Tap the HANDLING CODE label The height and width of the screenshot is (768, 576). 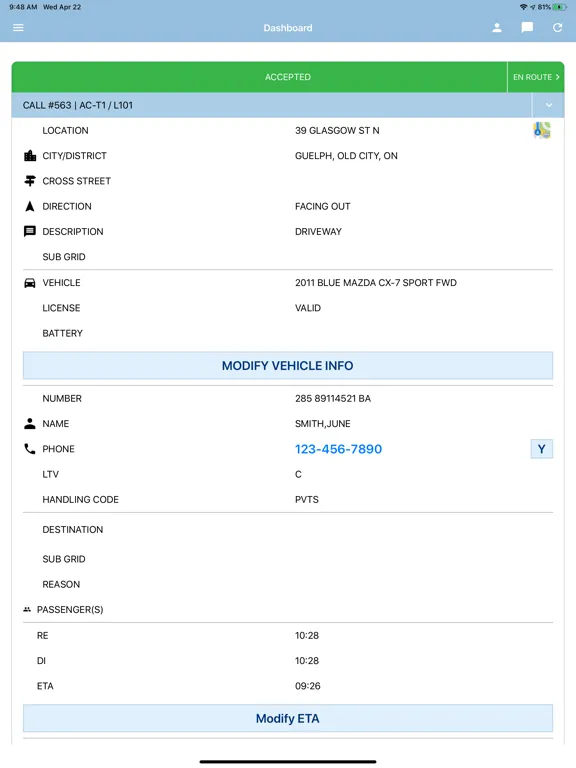(80, 499)
